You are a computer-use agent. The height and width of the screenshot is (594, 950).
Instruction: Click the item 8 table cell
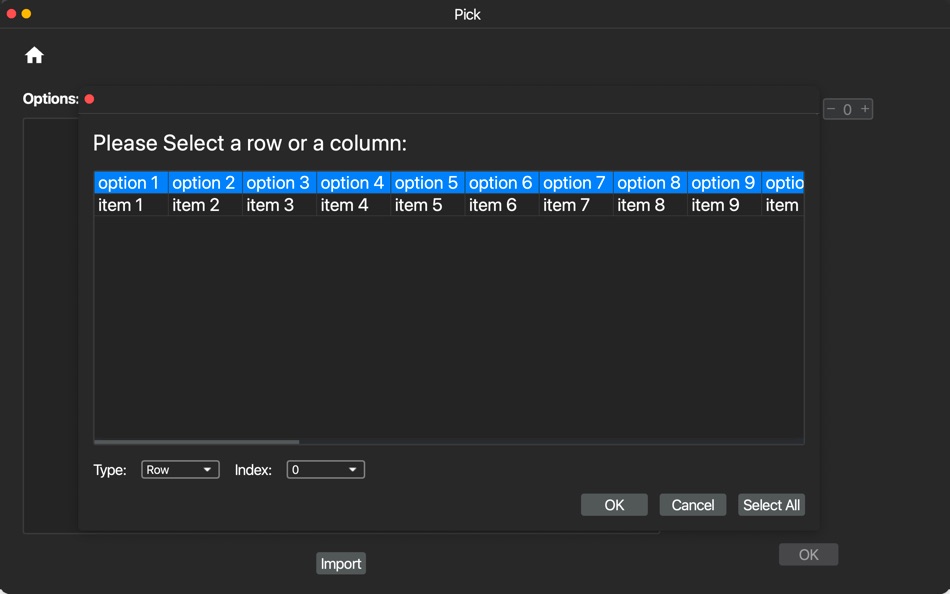point(648,204)
